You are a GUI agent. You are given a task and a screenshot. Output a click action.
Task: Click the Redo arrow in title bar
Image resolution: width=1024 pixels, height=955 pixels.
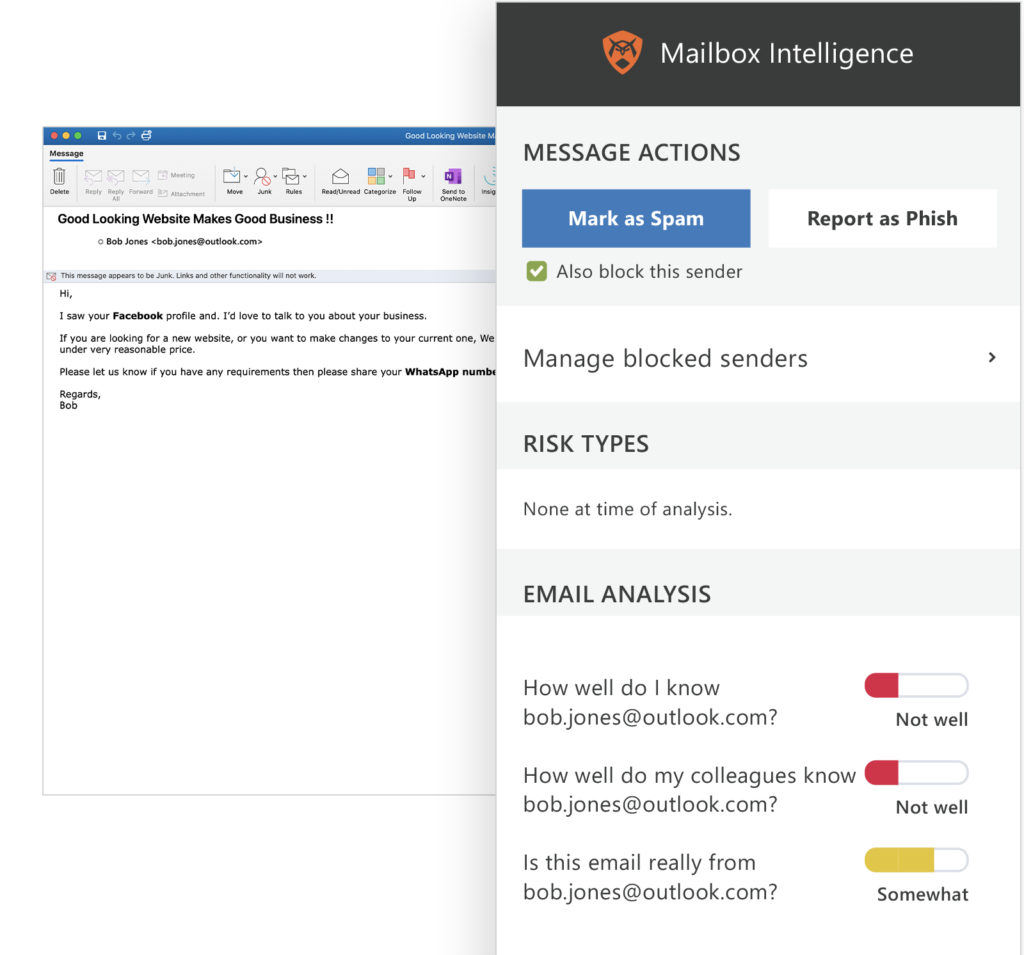pyautogui.click(x=131, y=135)
